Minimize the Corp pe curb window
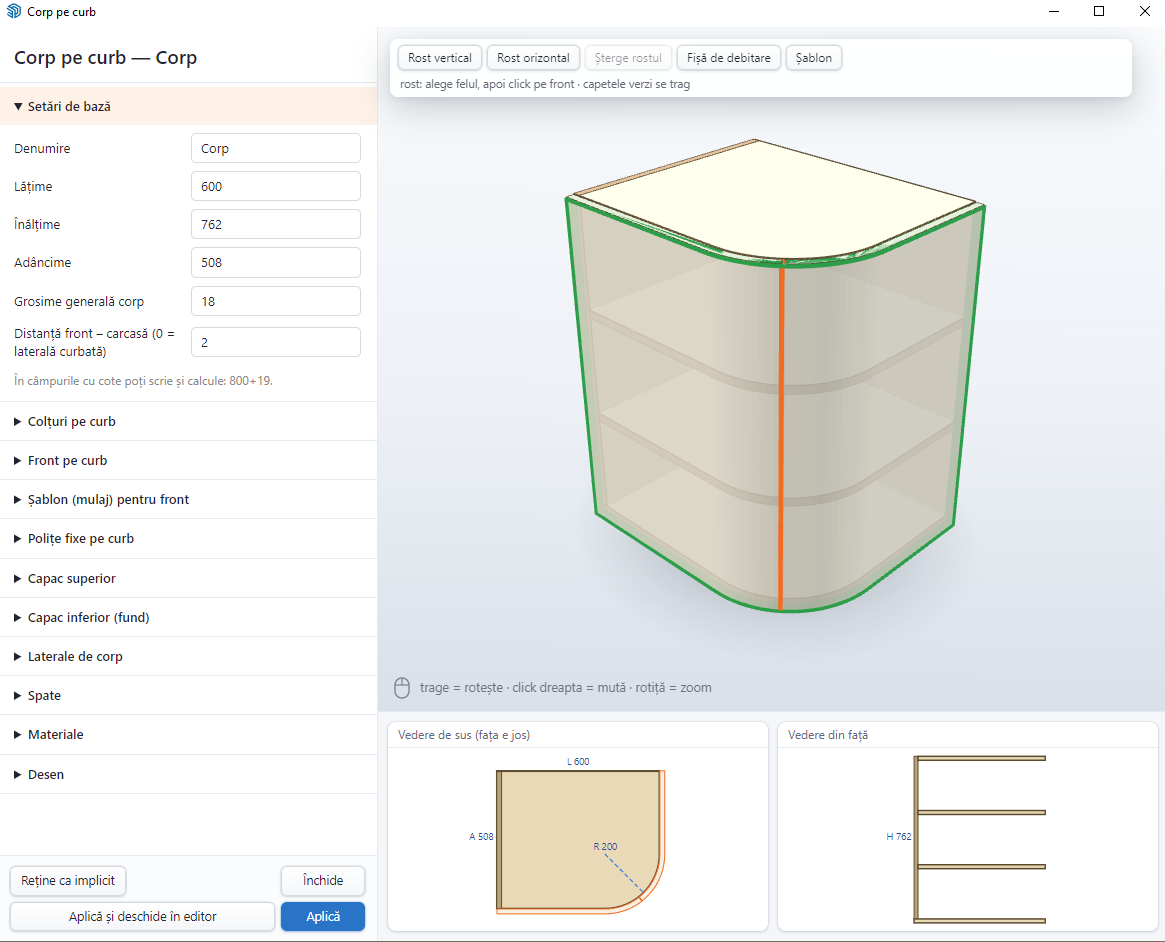 [x=1054, y=11]
